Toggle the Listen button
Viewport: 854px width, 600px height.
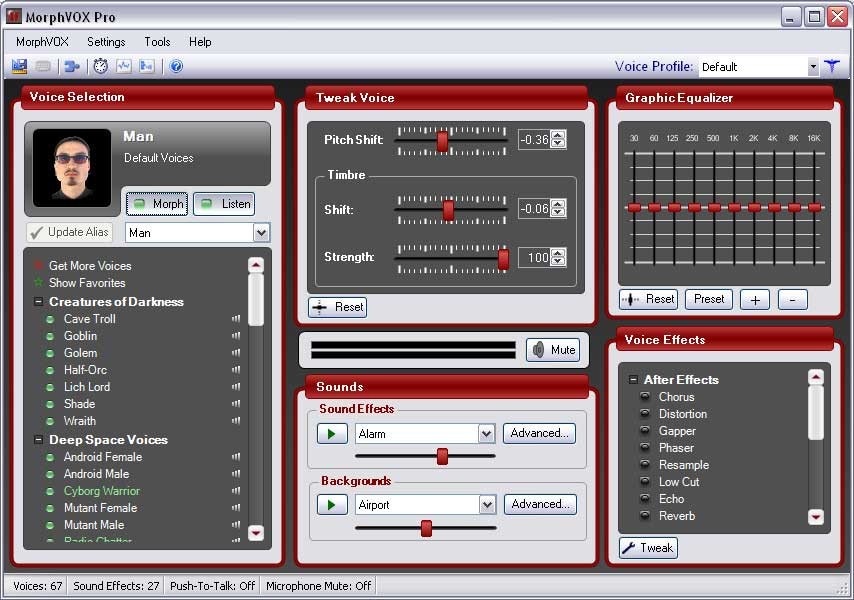pyautogui.click(x=223, y=203)
